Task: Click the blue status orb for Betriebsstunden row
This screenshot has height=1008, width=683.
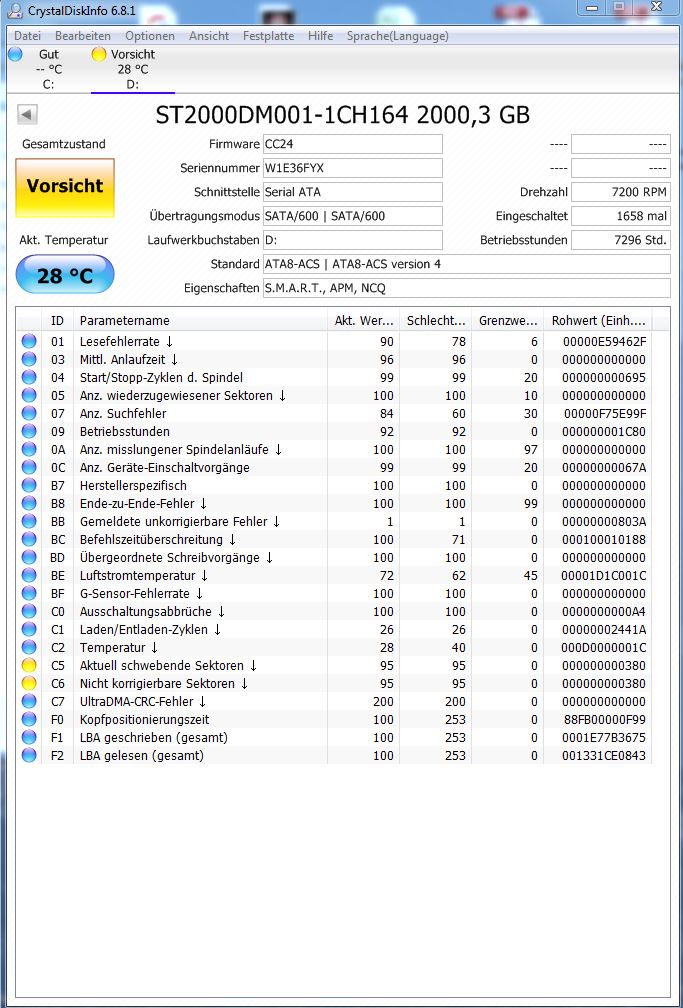Action: pos(29,431)
